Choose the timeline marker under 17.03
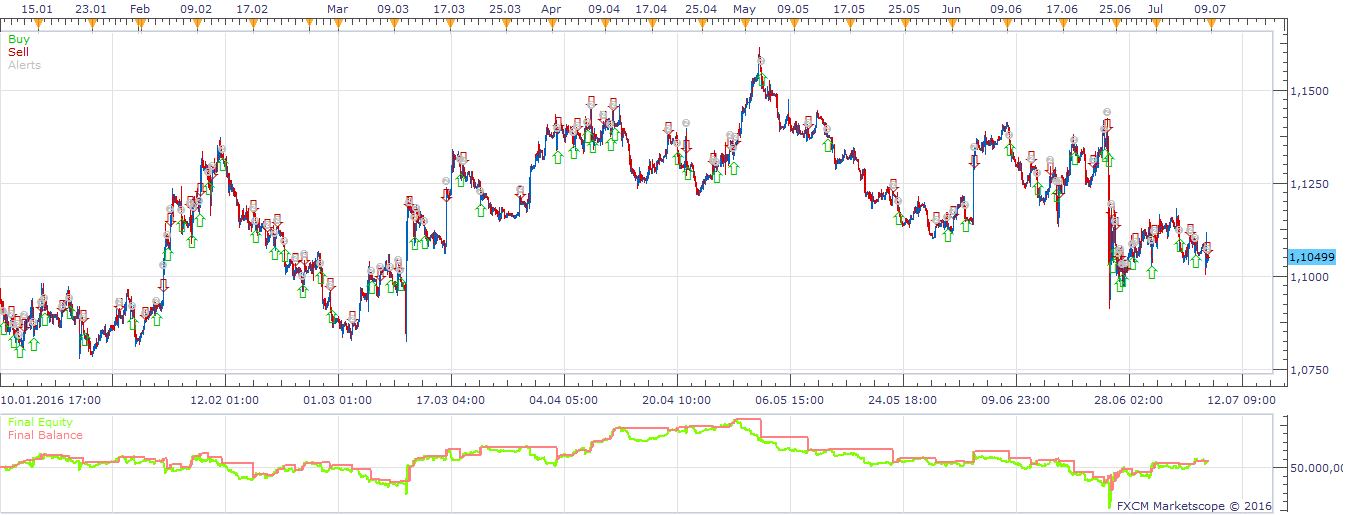This screenshot has height=515, width=1345. (449, 23)
